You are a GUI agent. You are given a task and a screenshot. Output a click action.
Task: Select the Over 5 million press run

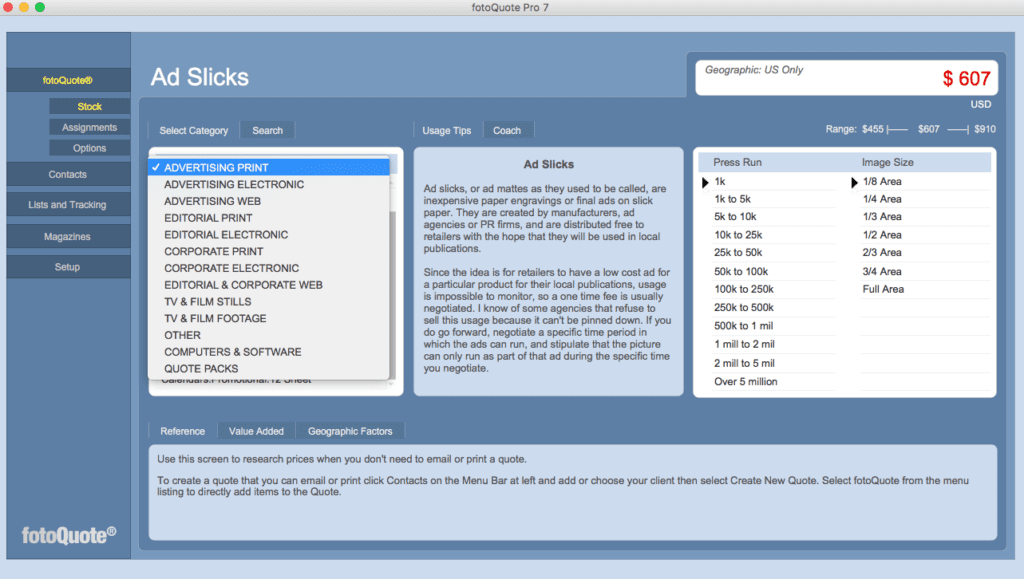(x=746, y=382)
